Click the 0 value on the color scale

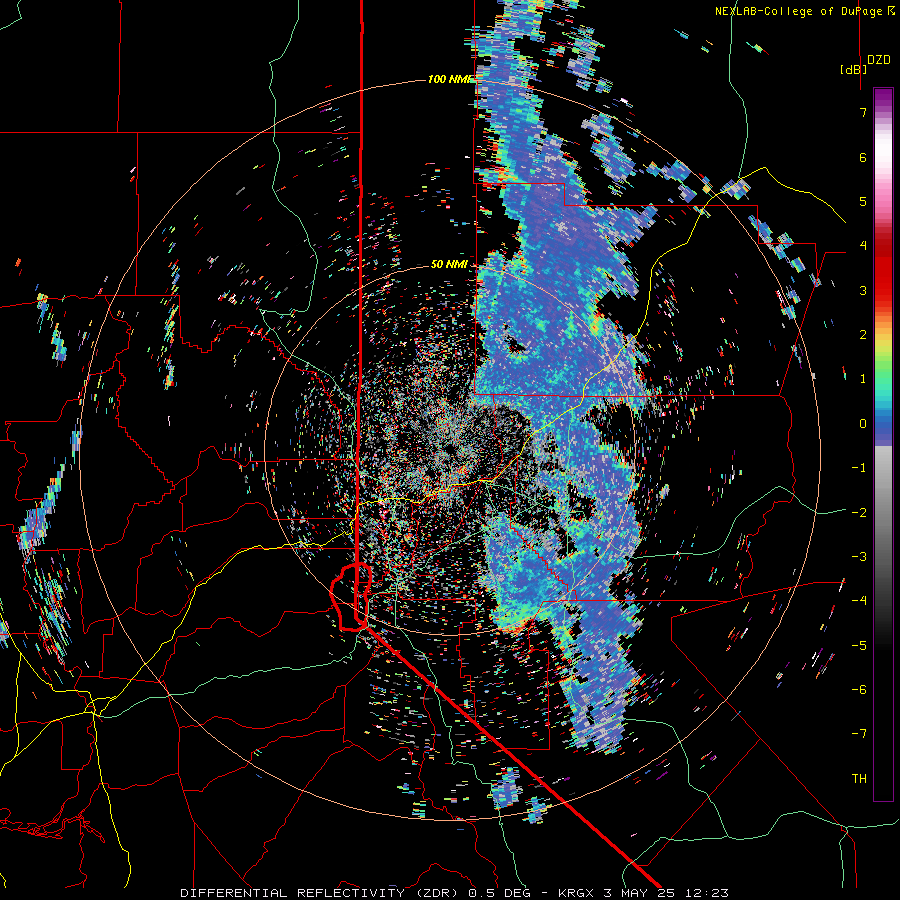click(863, 424)
